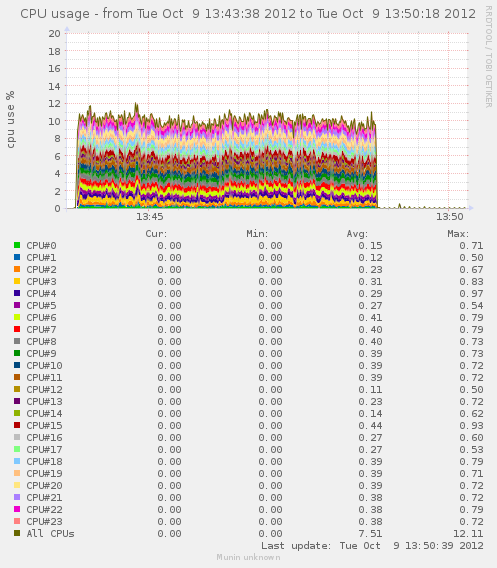
Task: Click the Cur column header
Action: pos(156,234)
